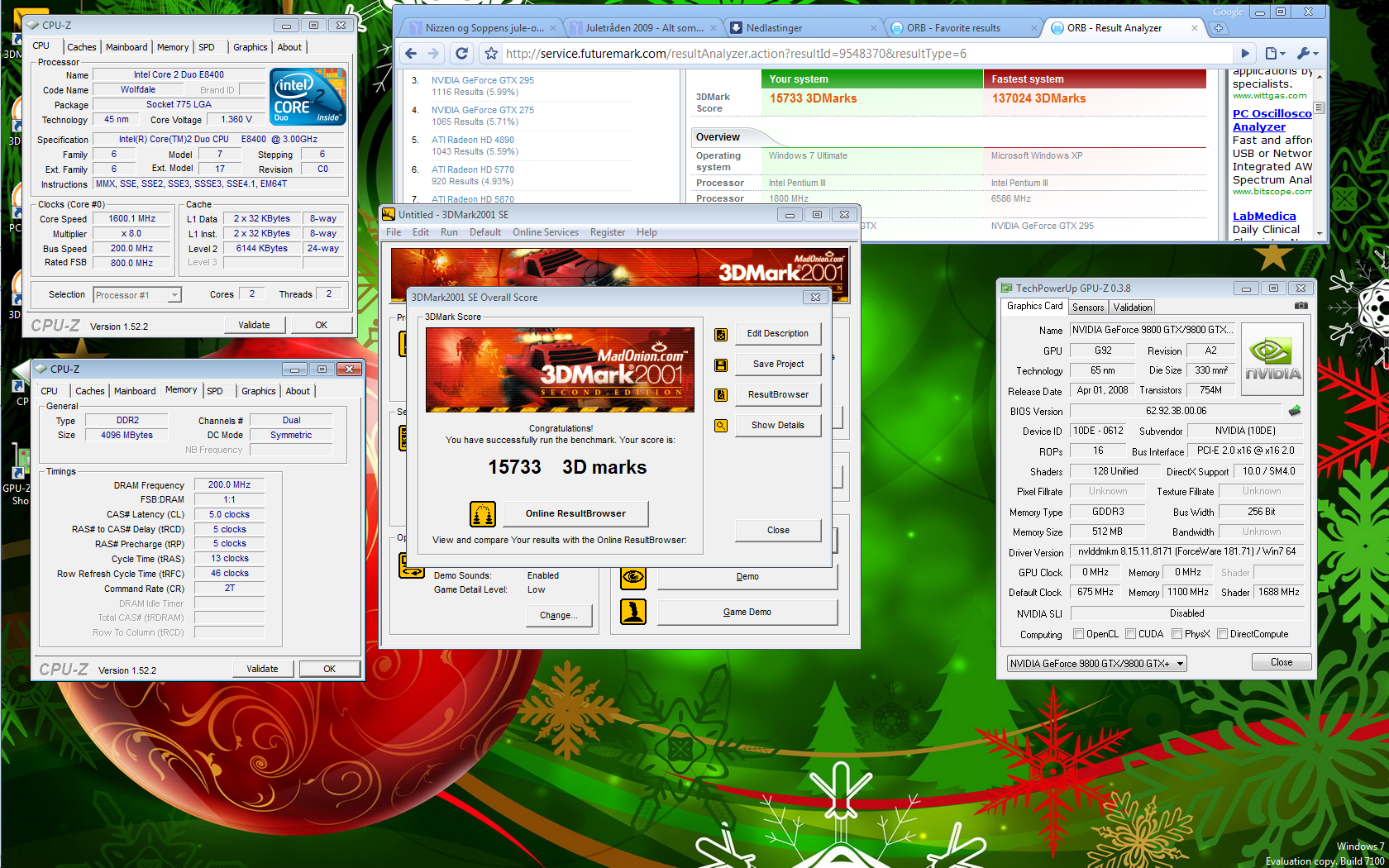The width and height of the screenshot is (1389, 868).
Task: Click Validate in the CPU-Z Memory window
Action: click(x=262, y=669)
